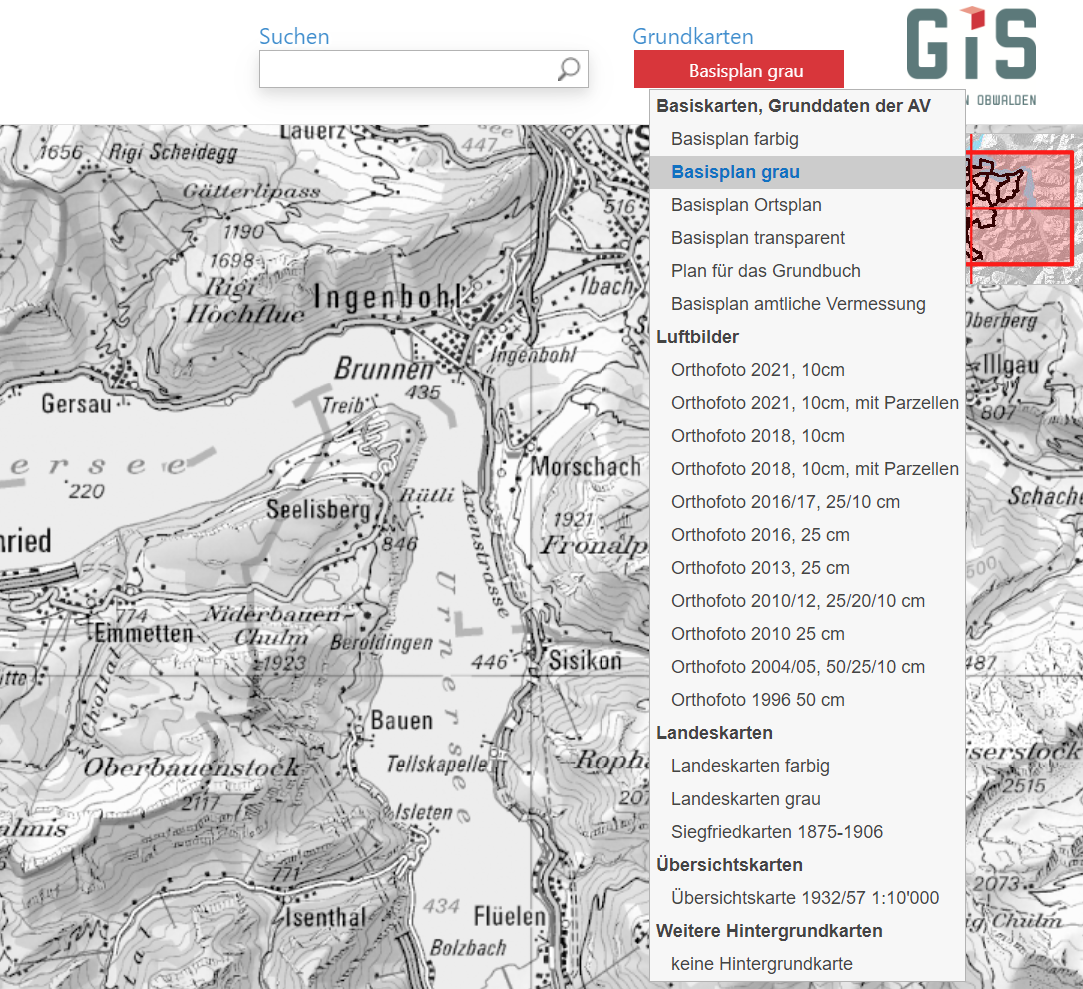This screenshot has width=1083, height=989.
Task: Click the magnifying glass search icon
Action: tap(567, 69)
